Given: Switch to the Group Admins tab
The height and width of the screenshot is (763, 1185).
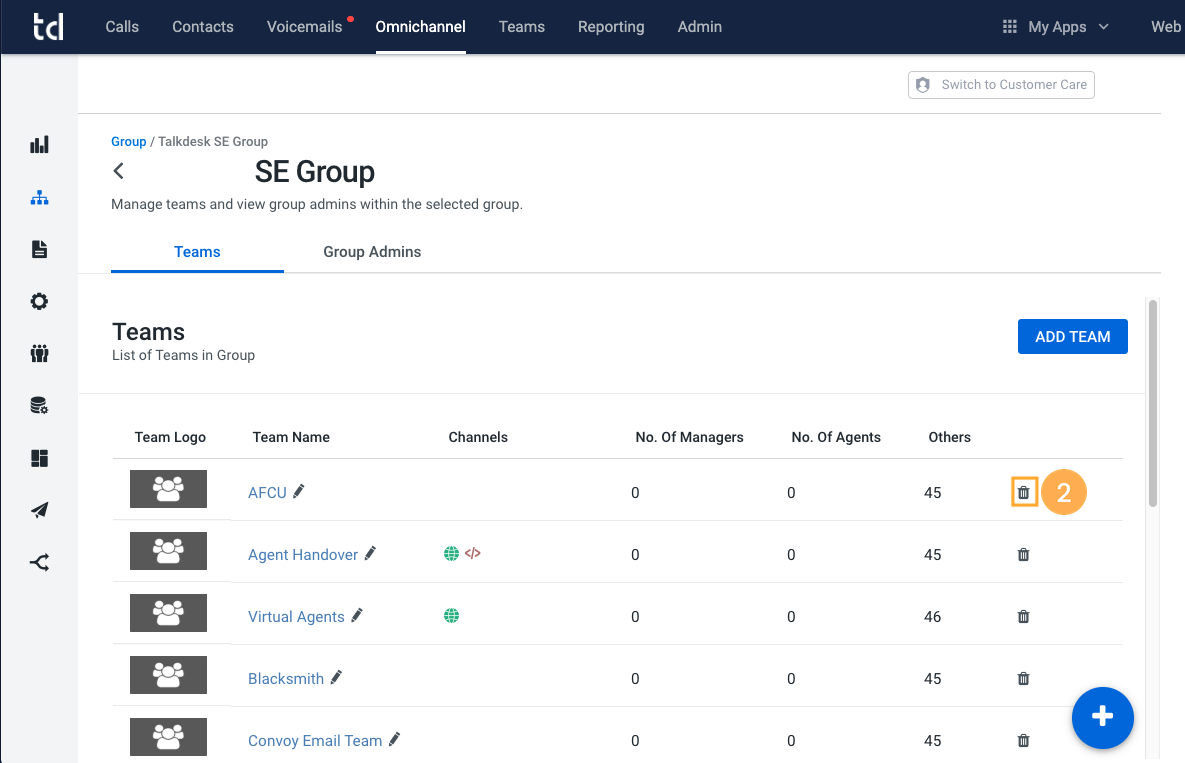Looking at the screenshot, I should click(372, 252).
